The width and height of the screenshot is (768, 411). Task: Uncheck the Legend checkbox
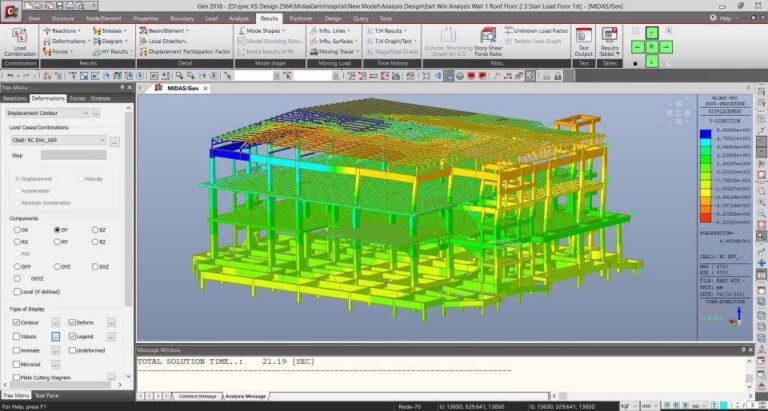pyautogui.click(x=72, y=337)
